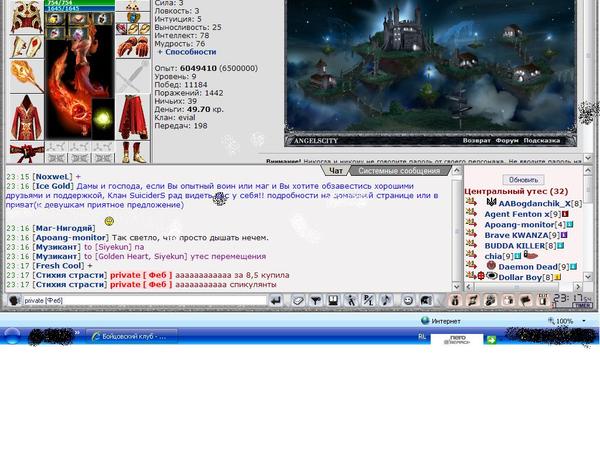Click the red gloves equipment slot
The width and height of the screenshot is (600, 450).
click(x=133, y=47)
